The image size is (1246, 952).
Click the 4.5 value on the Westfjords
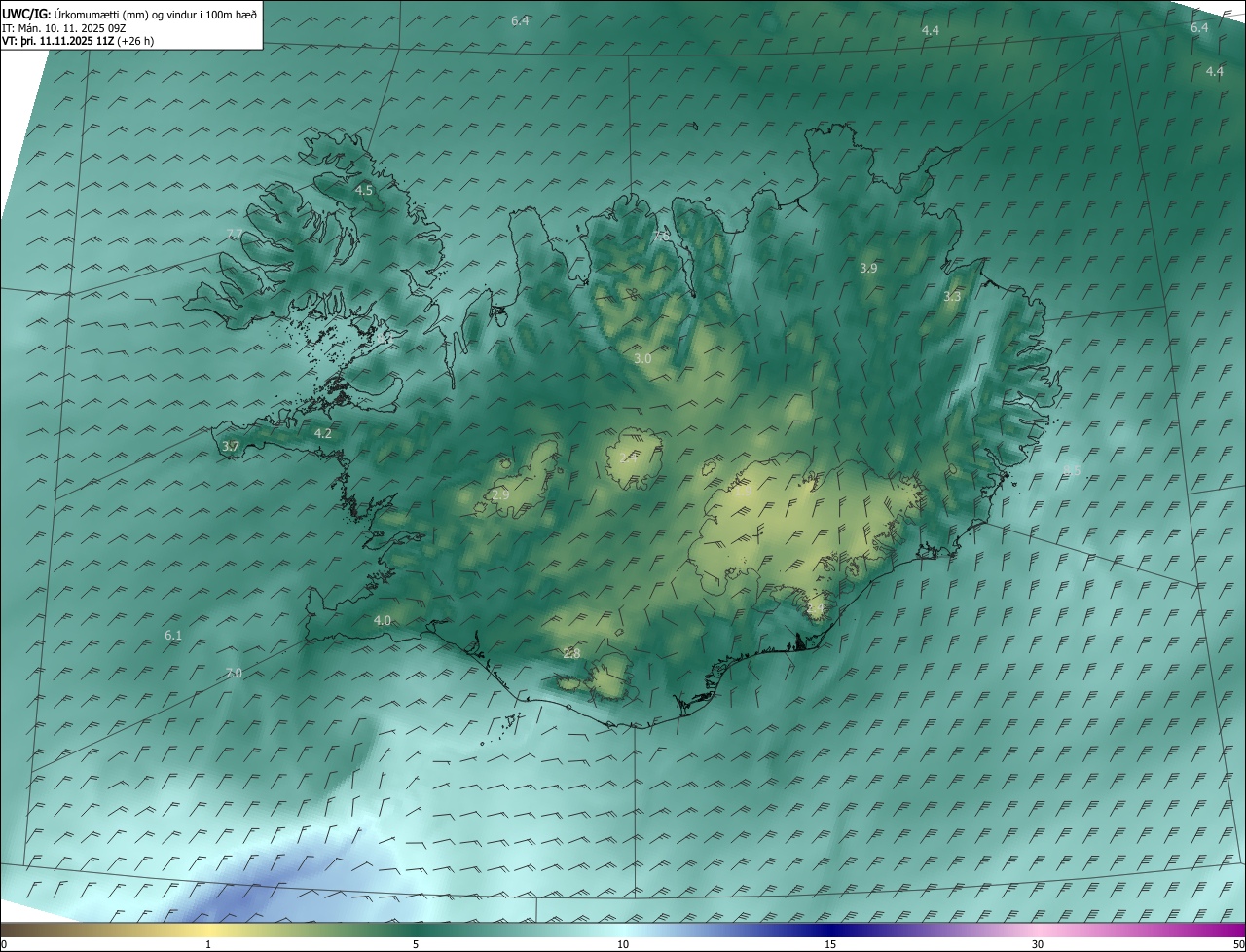click(x=364, y=191)
